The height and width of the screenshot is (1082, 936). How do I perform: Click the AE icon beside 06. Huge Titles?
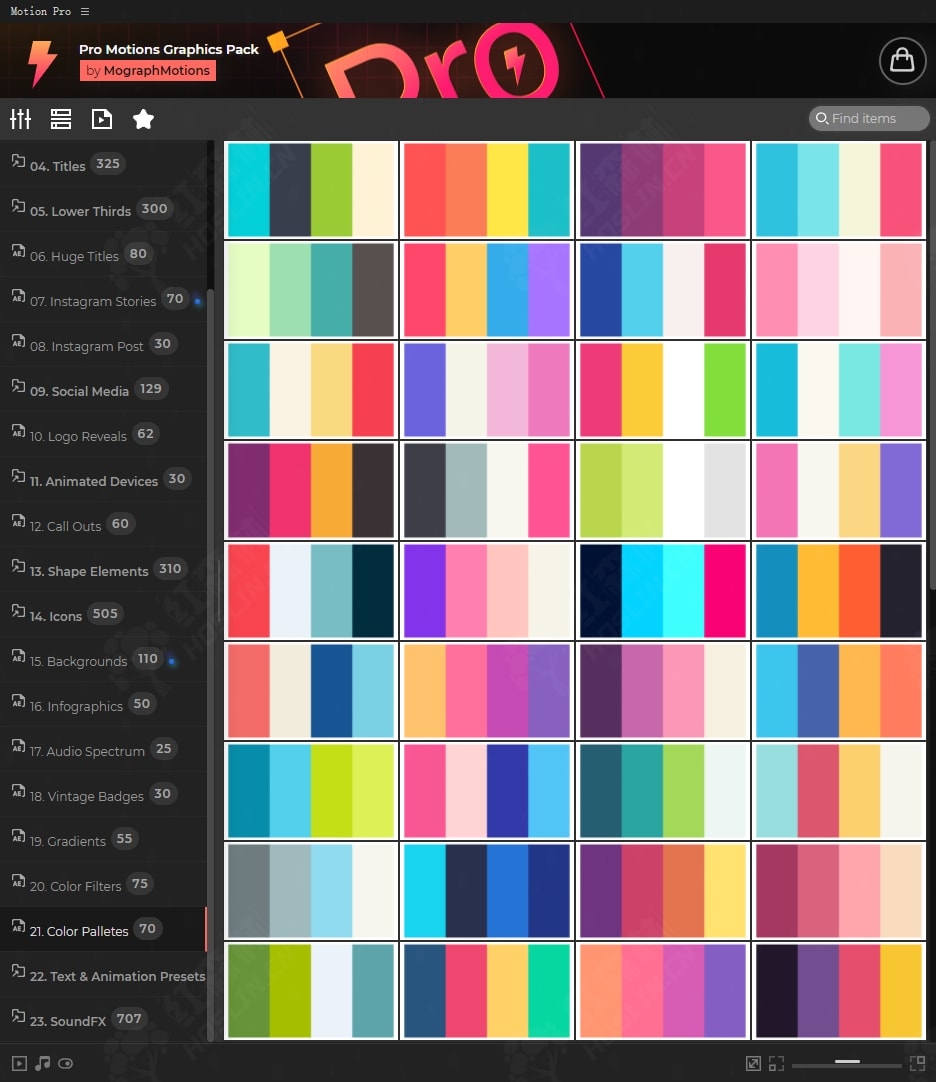coord(18,250)
